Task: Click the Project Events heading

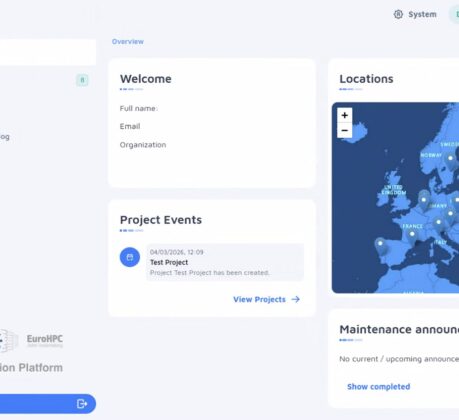Action: [x=161, y=220]
